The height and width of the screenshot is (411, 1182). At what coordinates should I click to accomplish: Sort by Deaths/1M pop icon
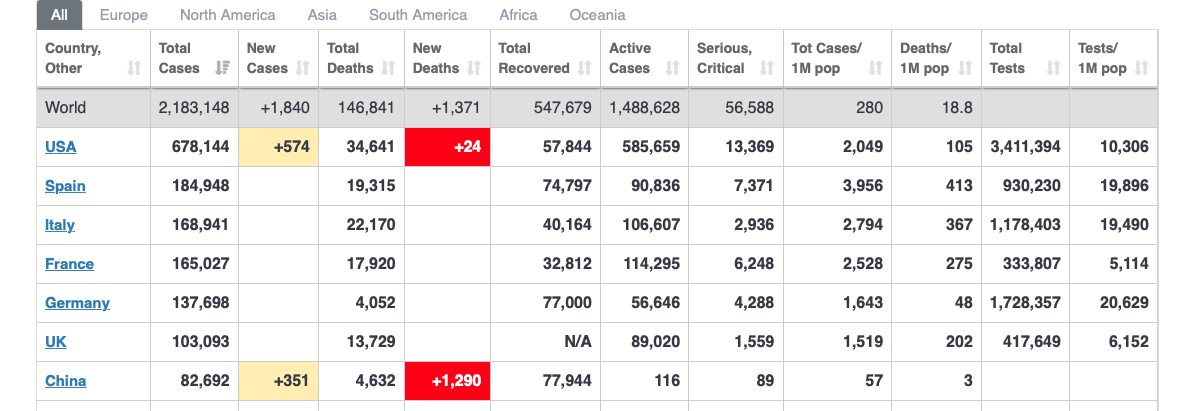coord(965,68)
